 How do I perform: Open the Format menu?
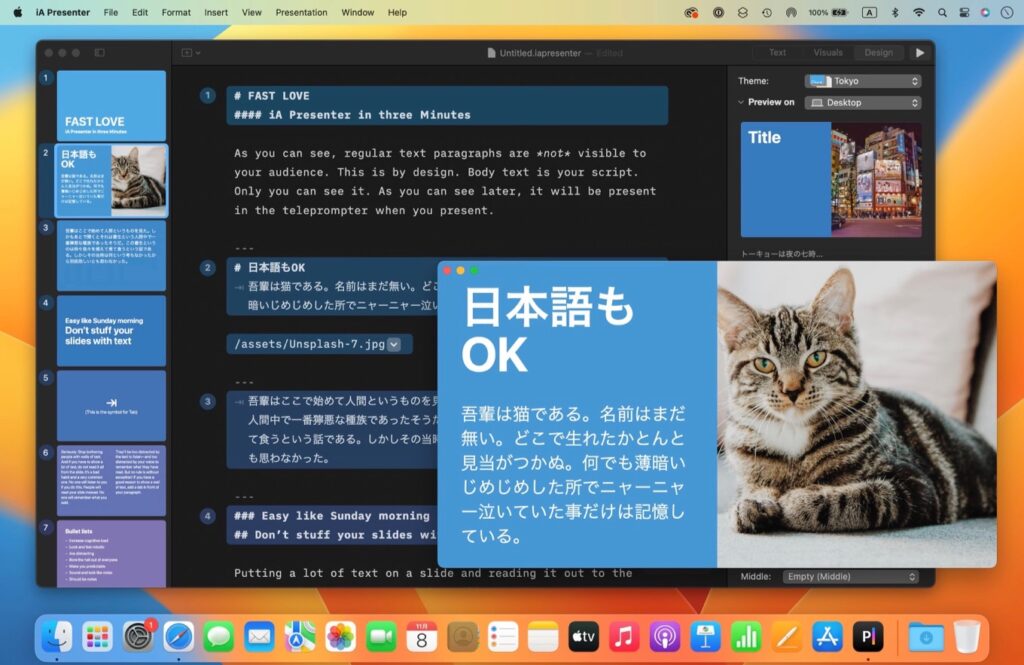pos(176,12)
